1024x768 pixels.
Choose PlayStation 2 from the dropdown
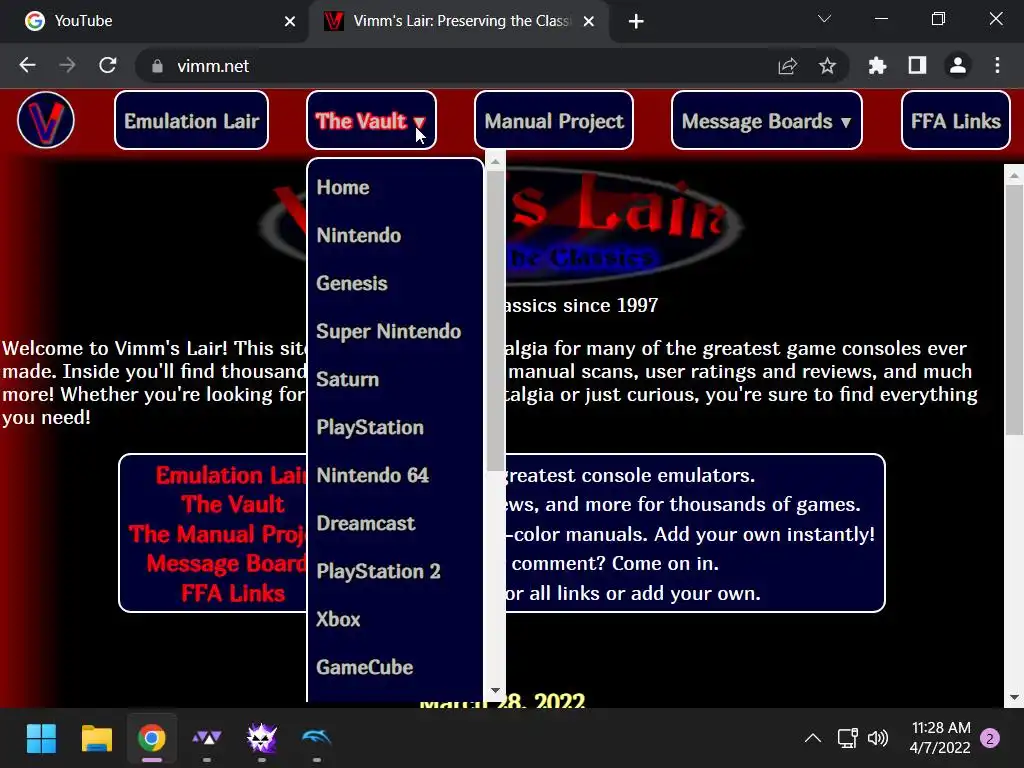point(394,571)
